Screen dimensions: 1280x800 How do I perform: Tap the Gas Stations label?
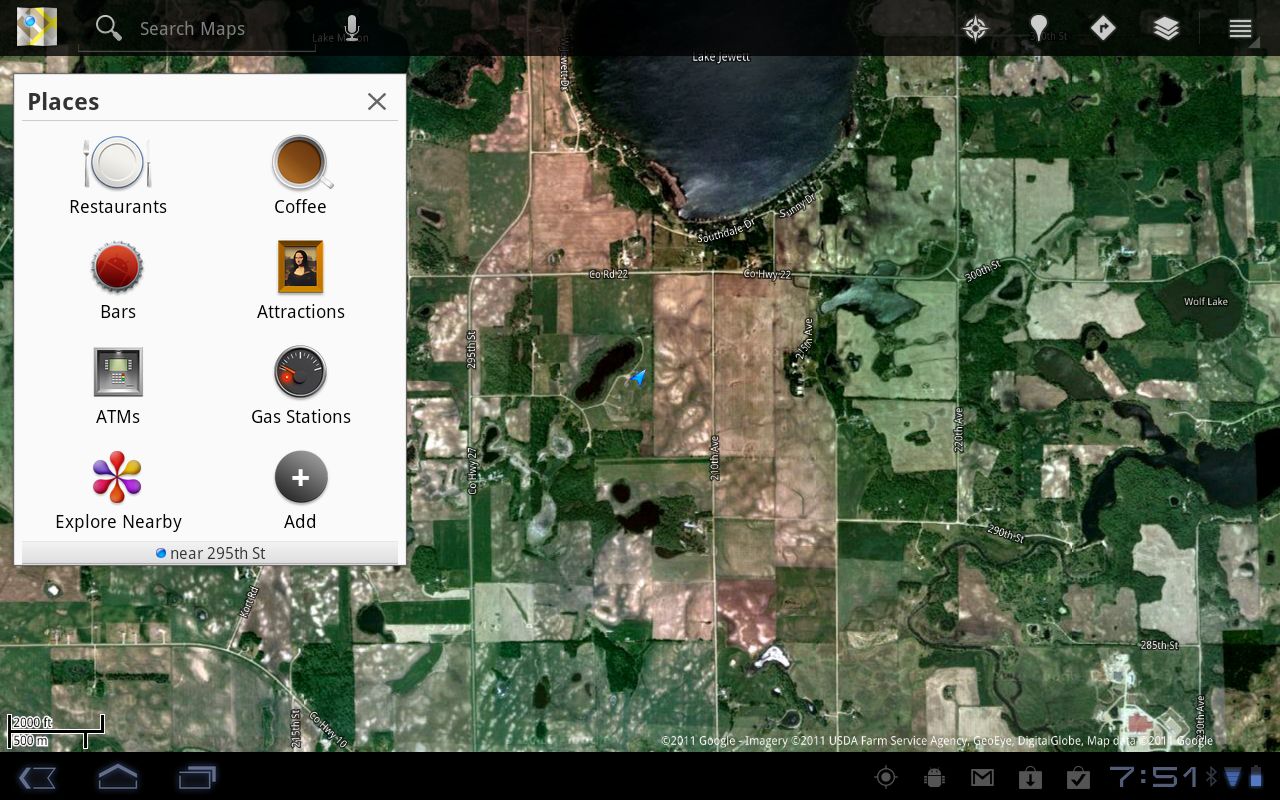click(x=301, y=417)
